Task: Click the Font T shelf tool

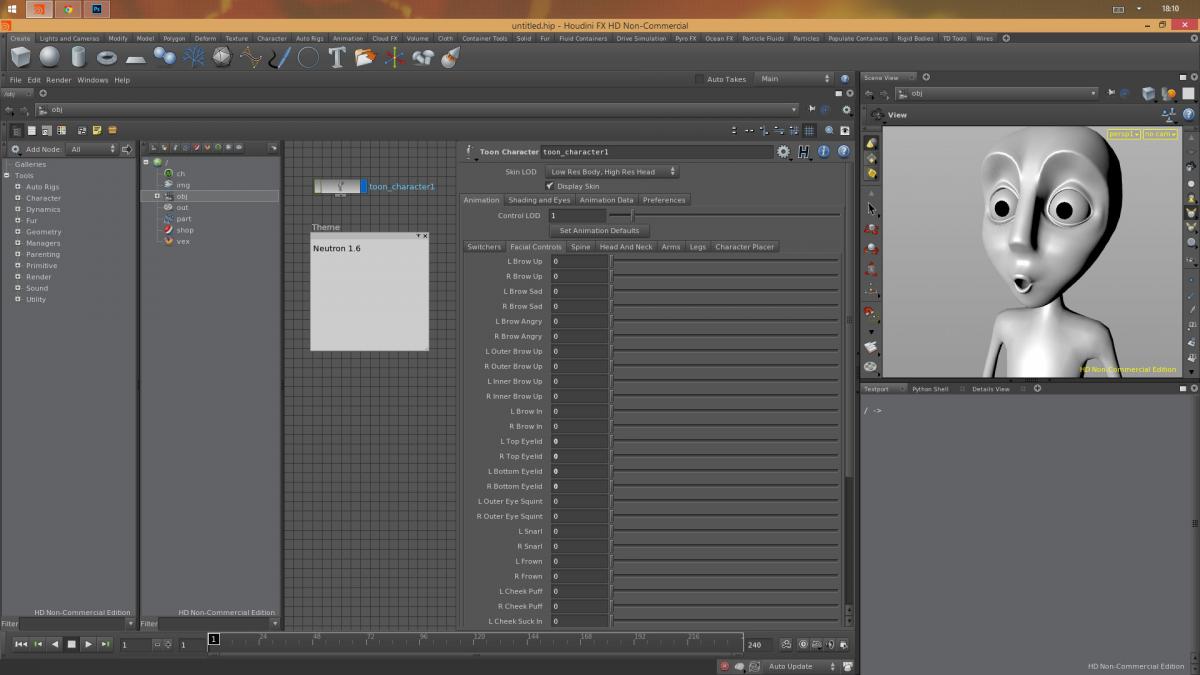Action: coord(337,57)
